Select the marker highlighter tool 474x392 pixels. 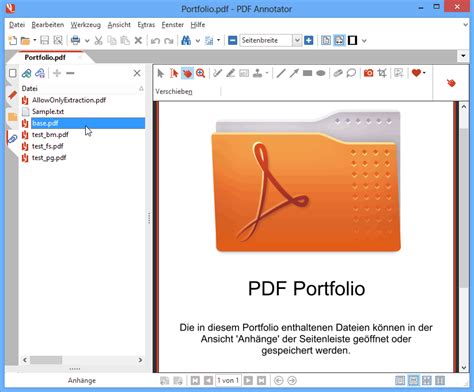pyautogui.click(x=231, y=73)
